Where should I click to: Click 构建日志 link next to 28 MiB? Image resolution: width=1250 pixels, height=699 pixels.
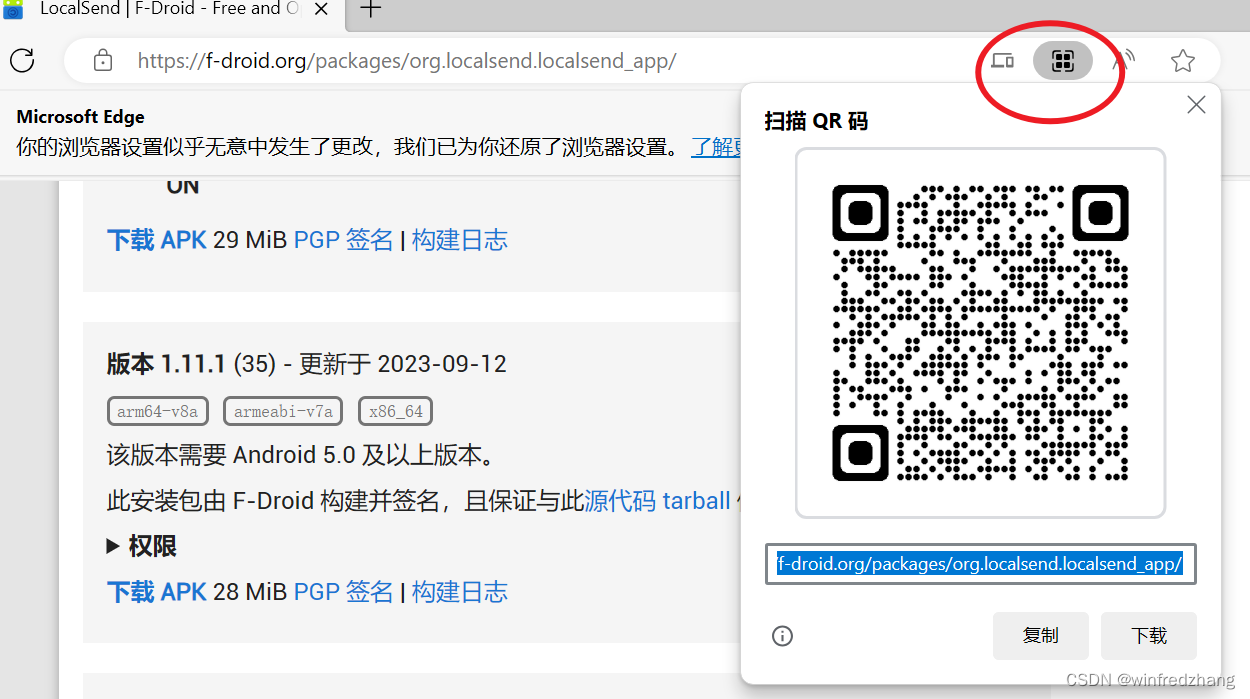click(460, 592)
